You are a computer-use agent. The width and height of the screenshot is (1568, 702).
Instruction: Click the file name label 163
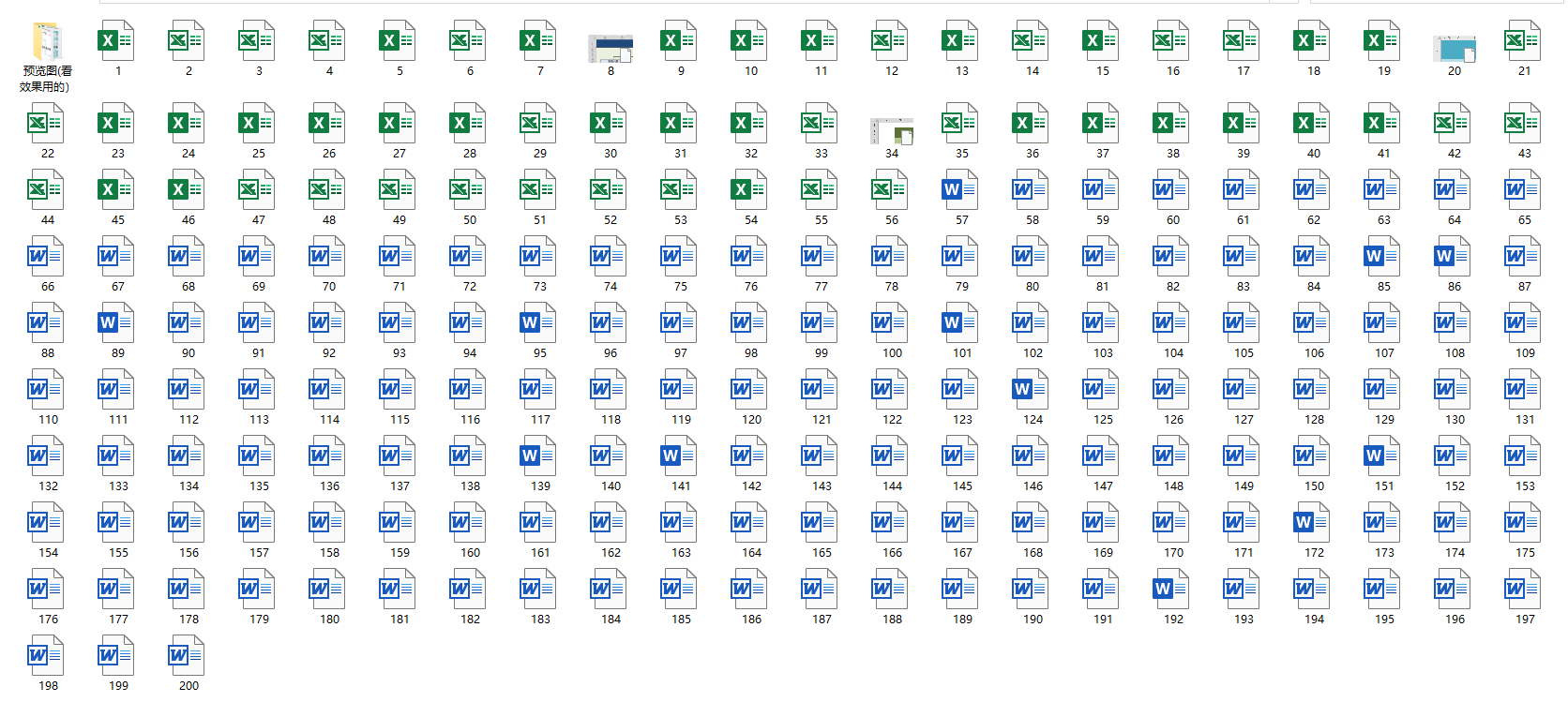point(681,553)
